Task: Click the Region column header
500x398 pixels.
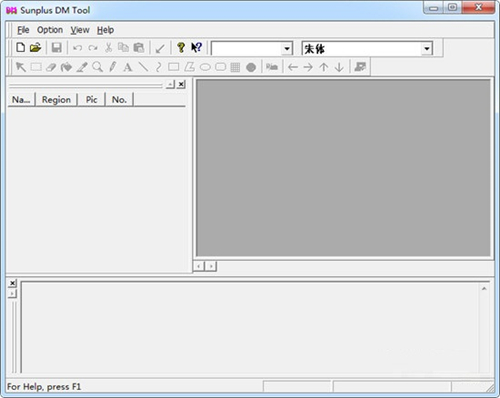Action: (x=56, y=100)
